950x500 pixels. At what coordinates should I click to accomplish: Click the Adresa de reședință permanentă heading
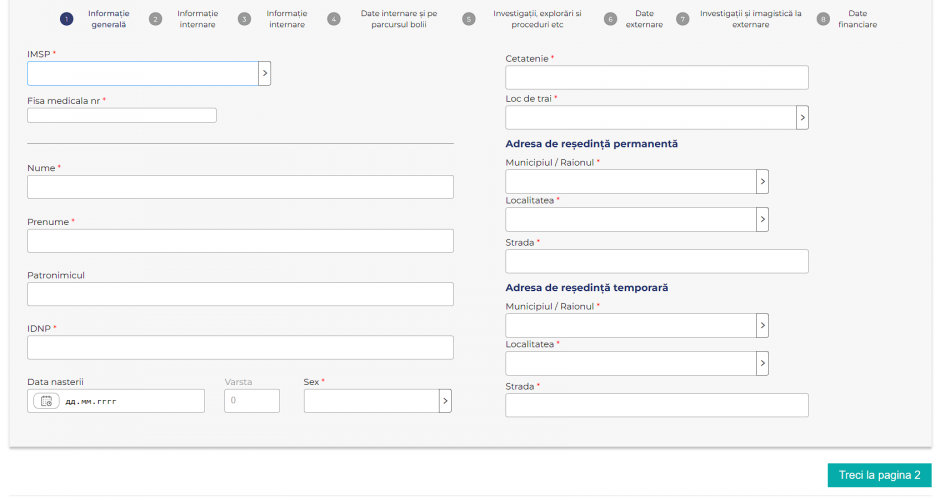(x=591, y=144)
